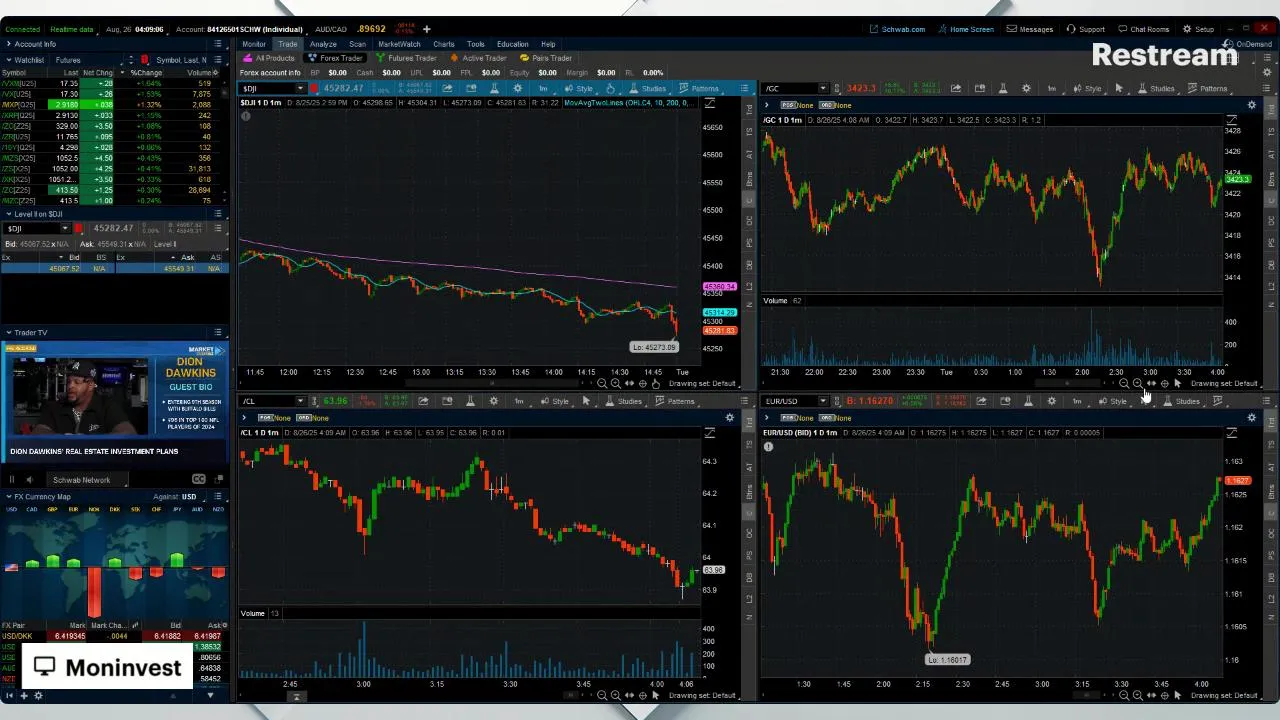Open /CL chart settings gear
The width and height of the screenshot is (1280, 720).
(493, 401)
